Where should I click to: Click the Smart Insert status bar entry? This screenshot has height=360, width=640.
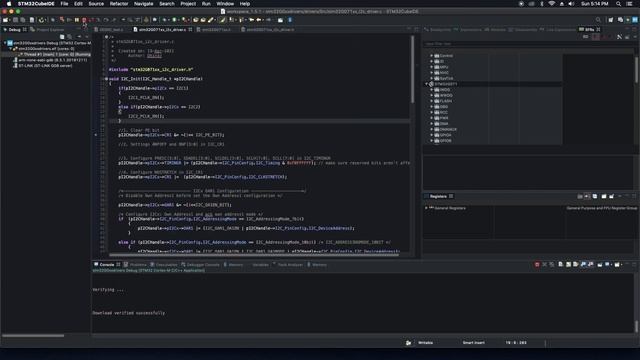point(473,343)
